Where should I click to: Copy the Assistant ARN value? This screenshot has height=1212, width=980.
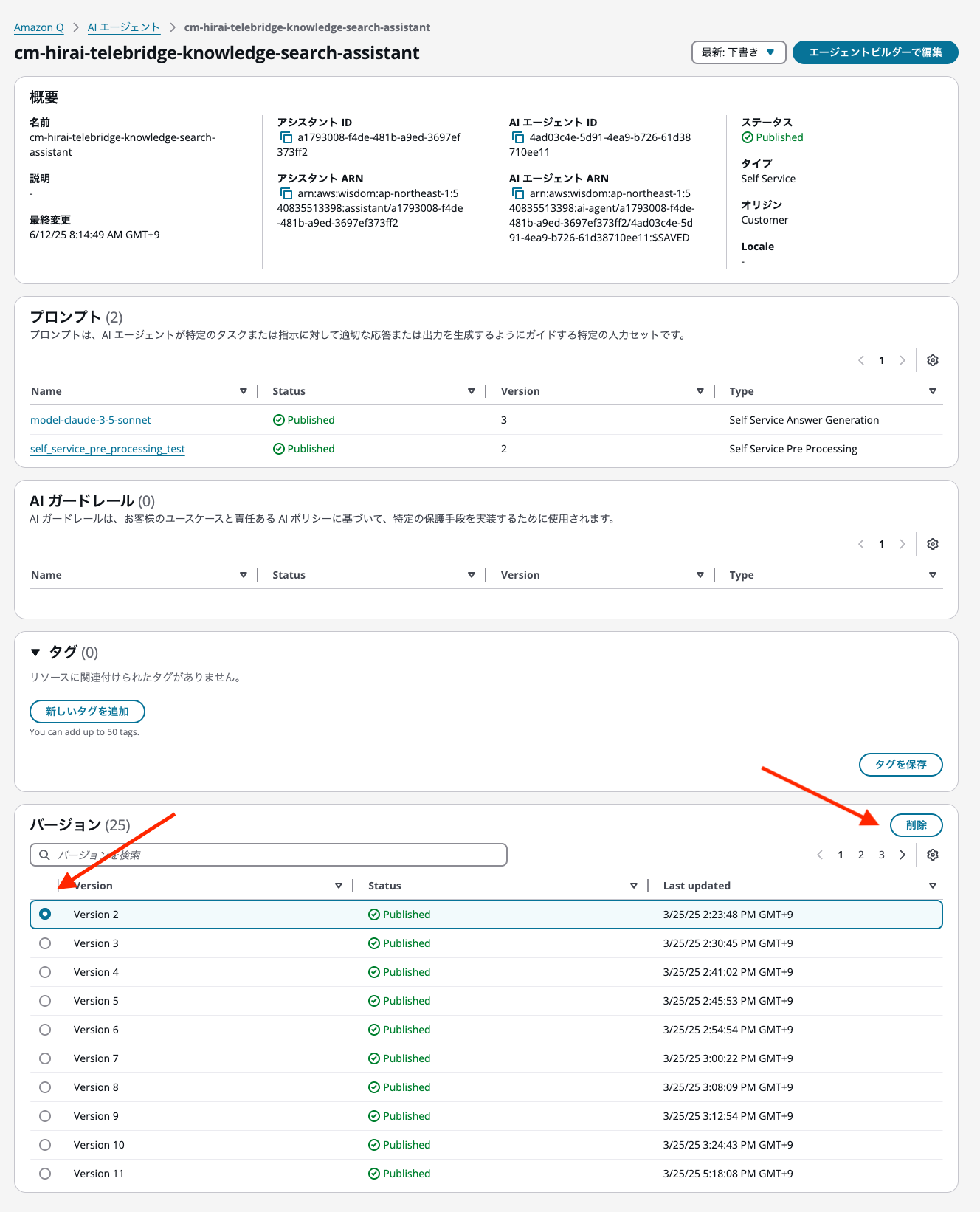(286, 193)
